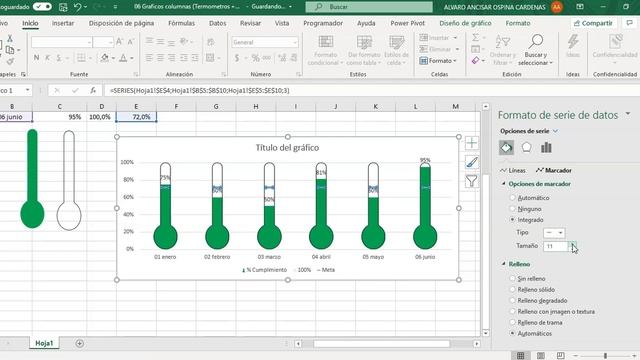640x360 pixels.
Task: Click the Undo arrow icon
Action: coord(78,7)
